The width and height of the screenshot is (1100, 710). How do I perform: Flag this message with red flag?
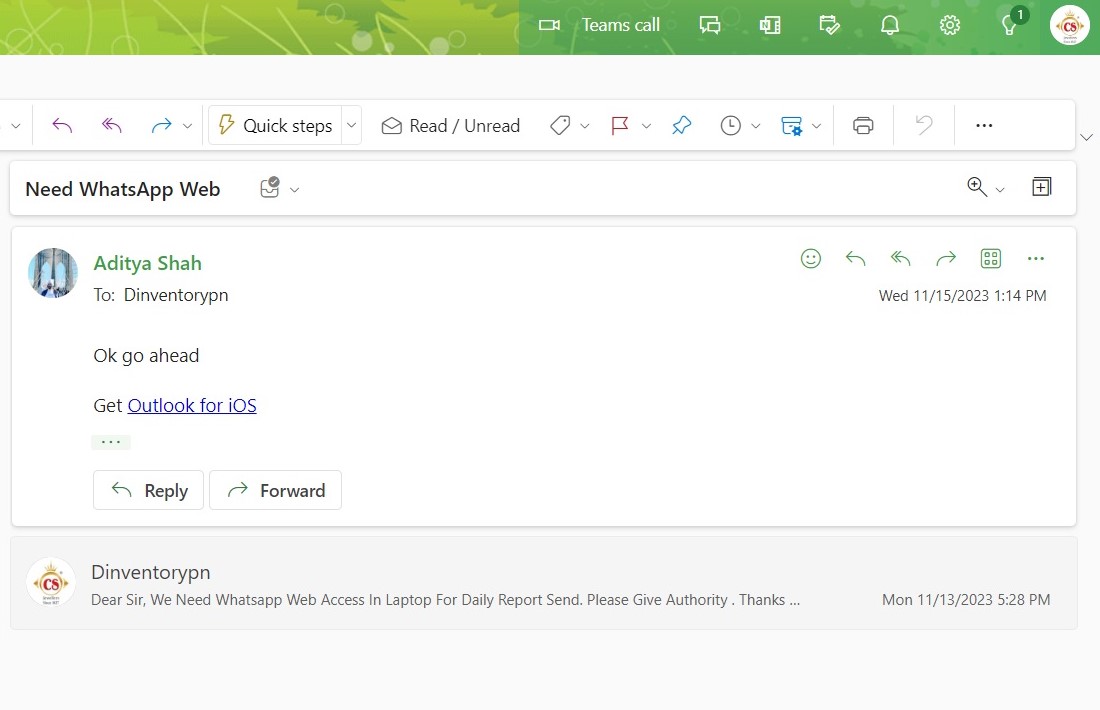pos(620,126)
